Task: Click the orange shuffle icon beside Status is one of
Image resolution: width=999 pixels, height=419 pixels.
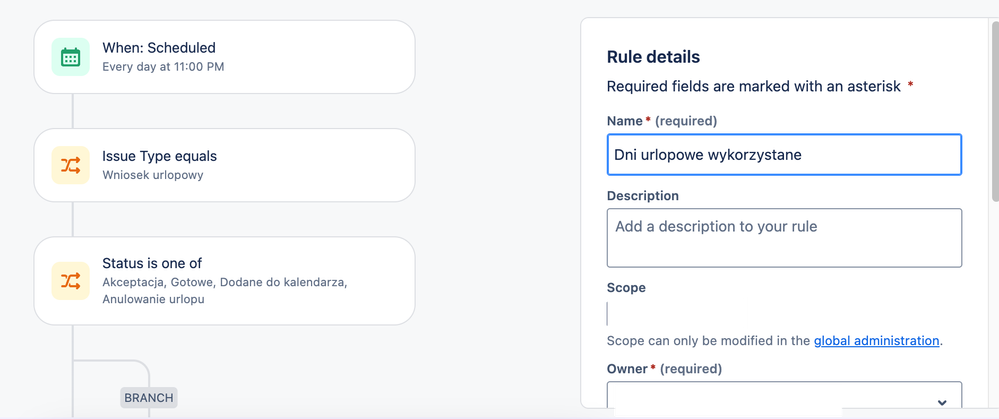Action: (71, 281)
